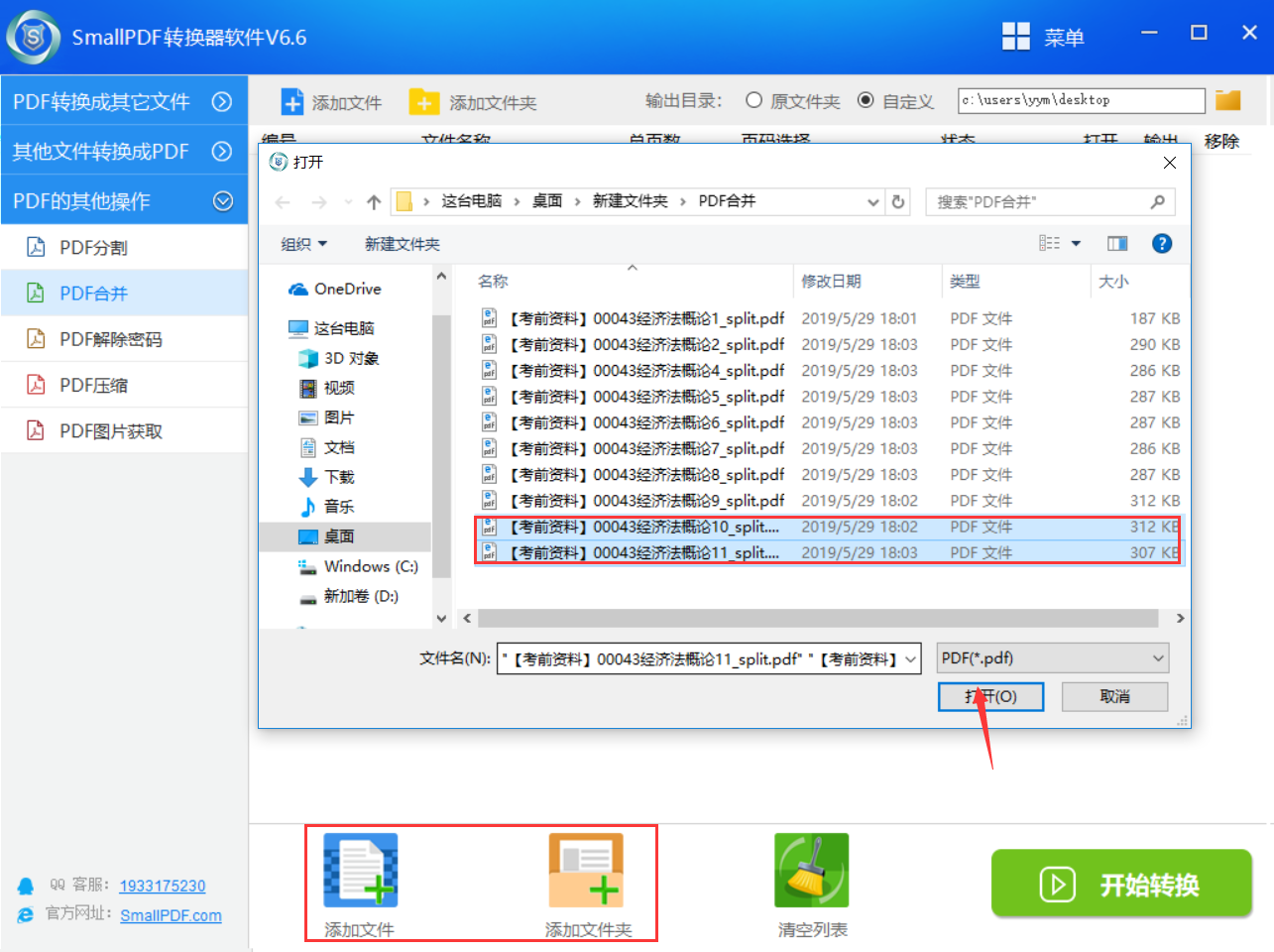This screenshot has width=1274, height=952.
Task: Click the horizontal scrollbar in file list
Action: [818, 618]
